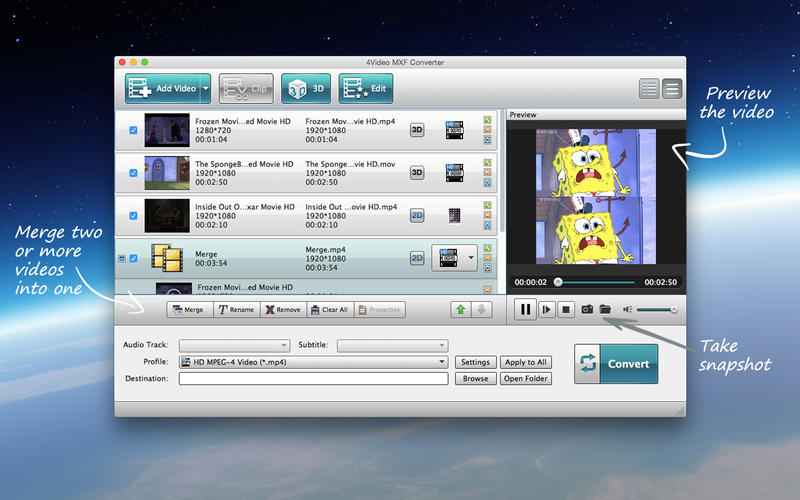Select 'Inside Out ...ovie HD.mp4' output name
Image resolution: width=800 pixels, height=500 pixels.
click(x=351, y=207)
